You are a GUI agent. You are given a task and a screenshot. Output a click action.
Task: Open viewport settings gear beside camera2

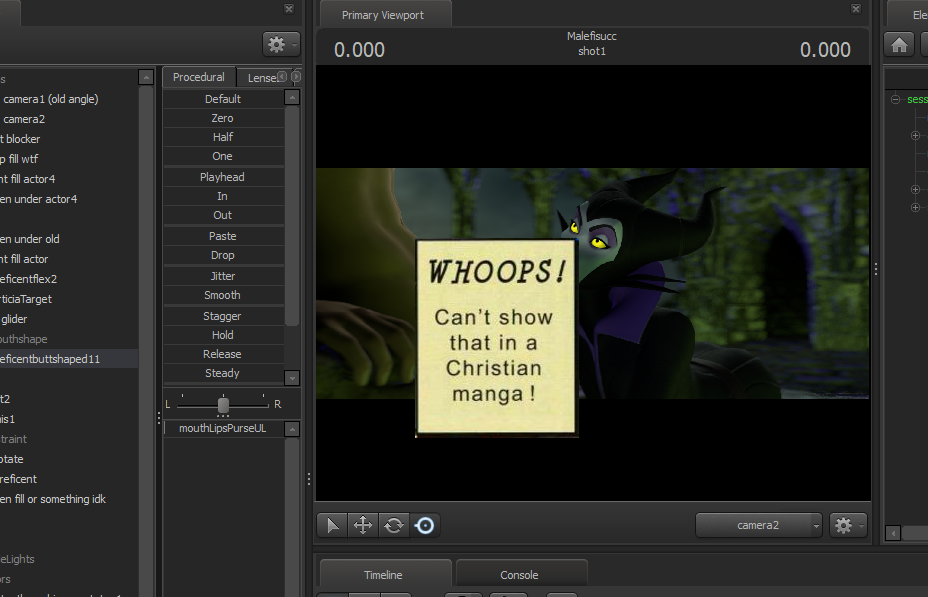[848, 525]
